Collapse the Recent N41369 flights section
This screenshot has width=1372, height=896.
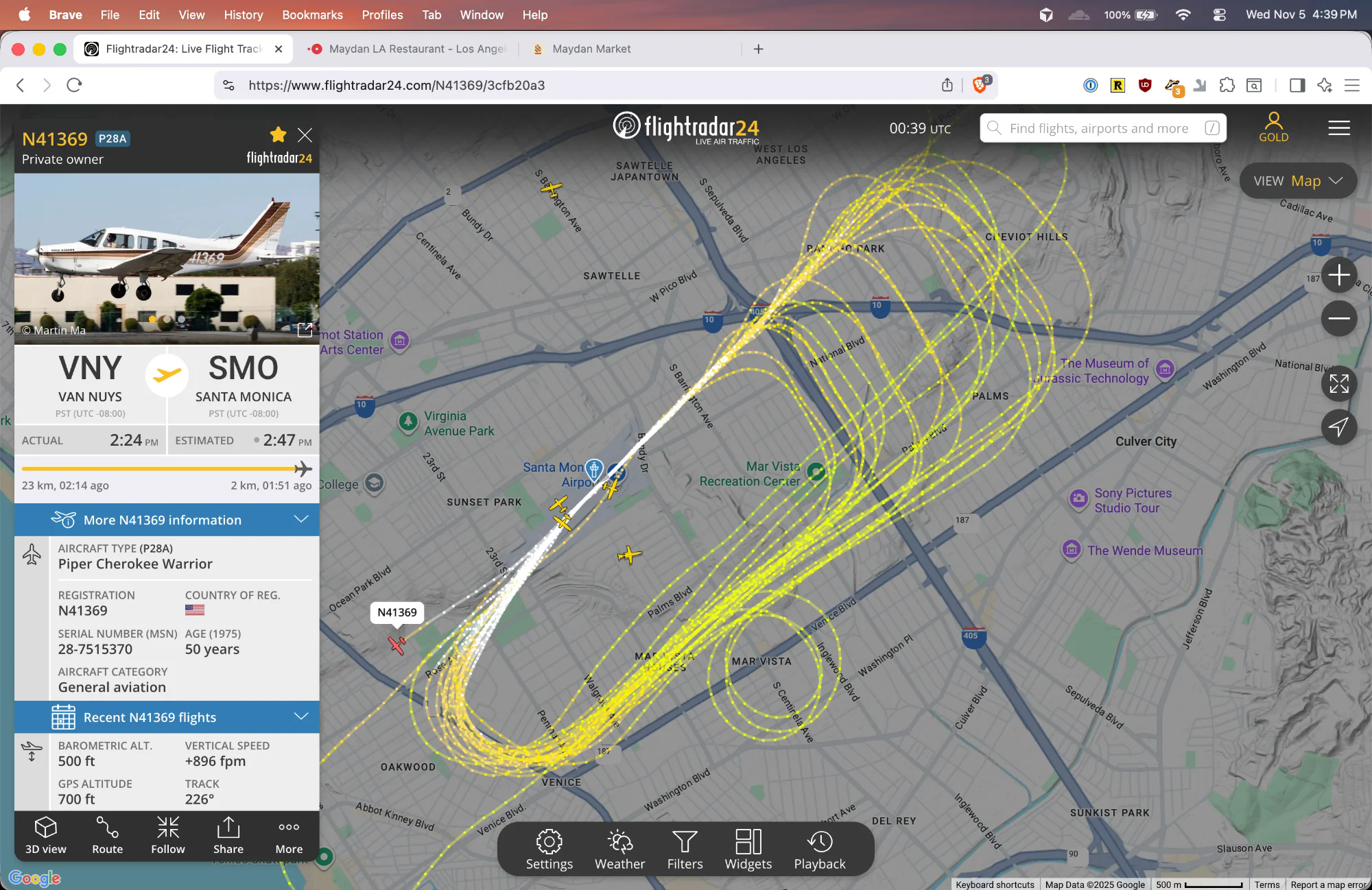[x=301, y=717]
